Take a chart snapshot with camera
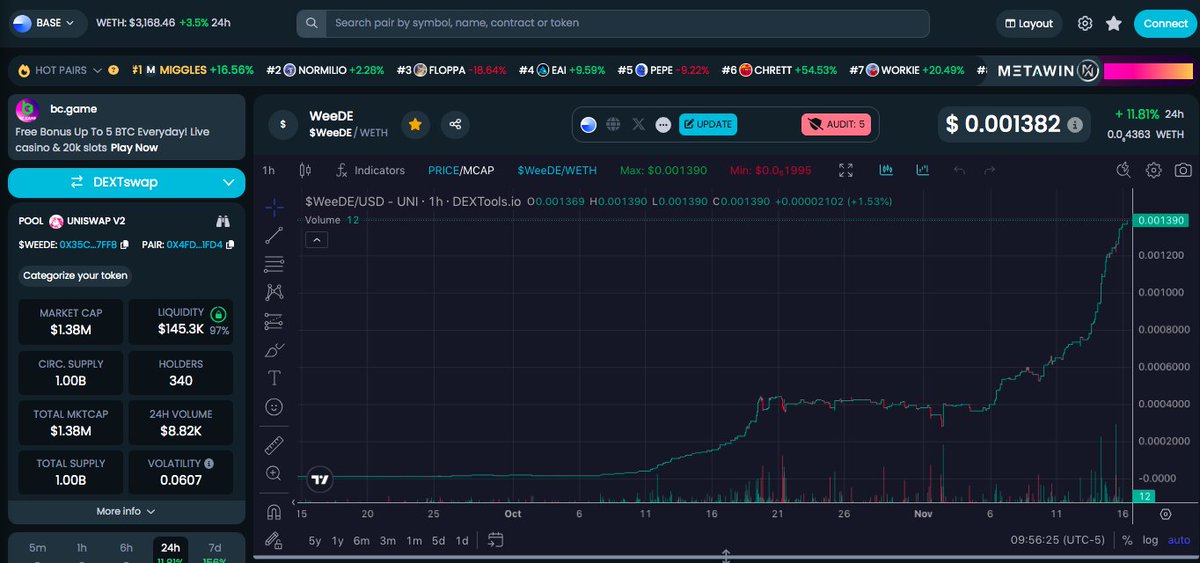Viewport: 1200px width, 563px height. click(1183, 170)
